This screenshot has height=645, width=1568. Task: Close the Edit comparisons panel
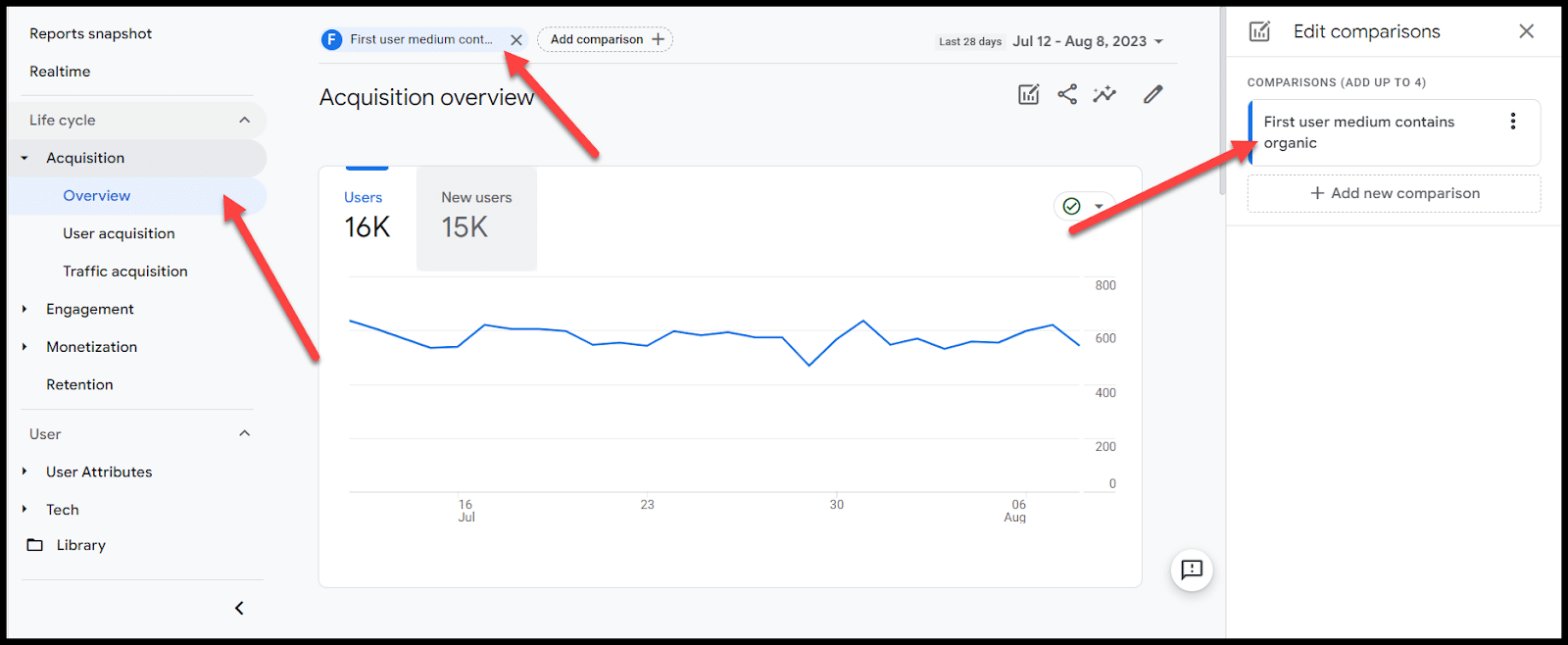1526,31
